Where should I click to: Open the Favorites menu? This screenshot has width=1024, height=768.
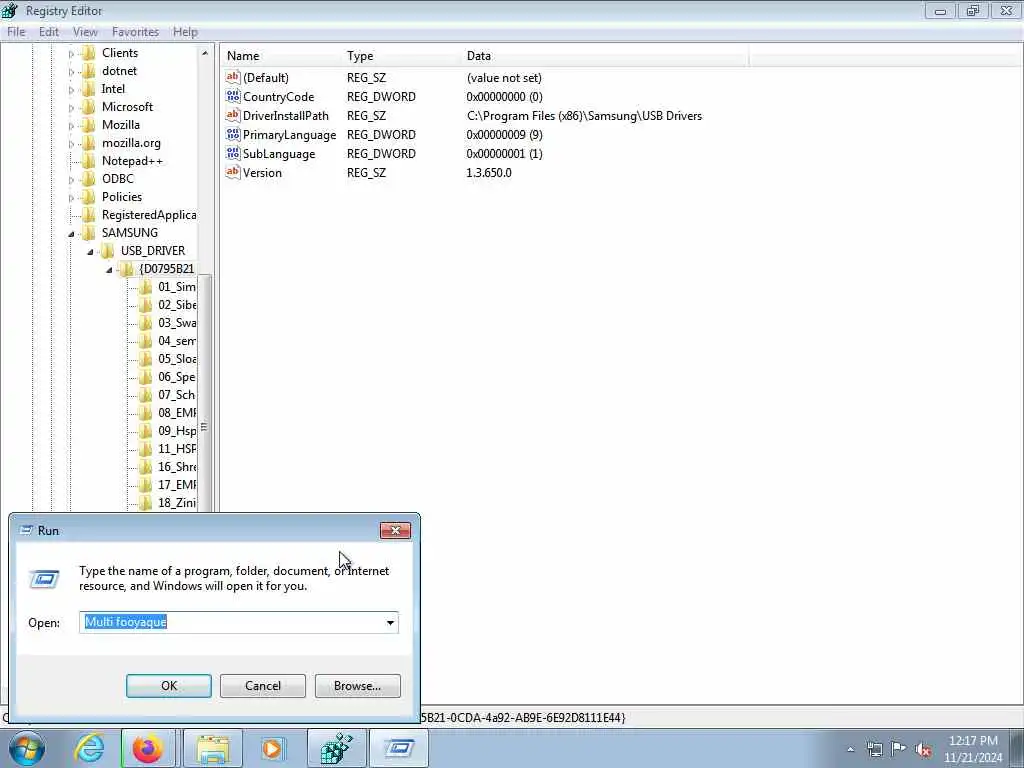135,31
